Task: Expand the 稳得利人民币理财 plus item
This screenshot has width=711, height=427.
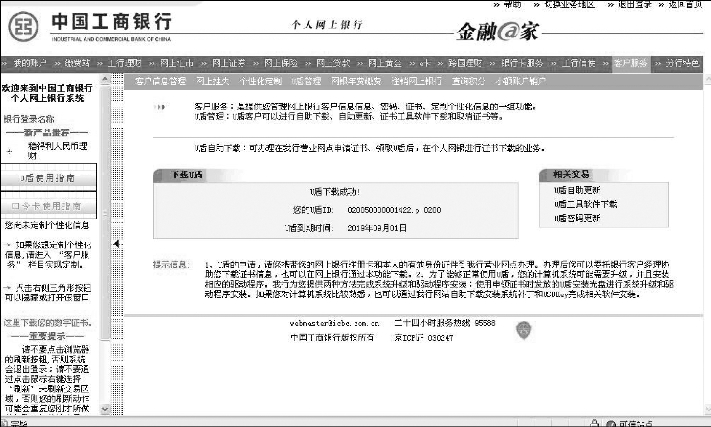Action: coord(9,151)
